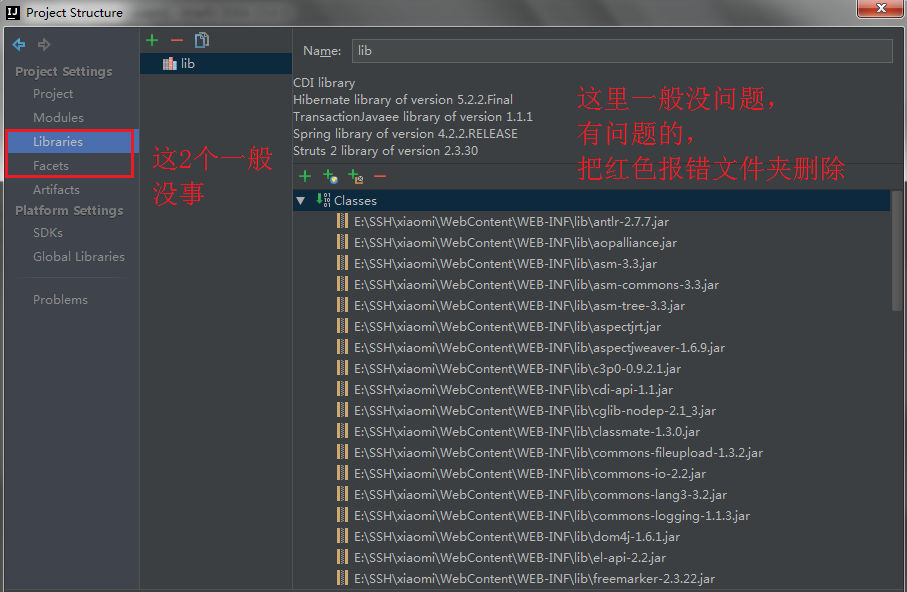Click the library Name input field

click(622, 51)
